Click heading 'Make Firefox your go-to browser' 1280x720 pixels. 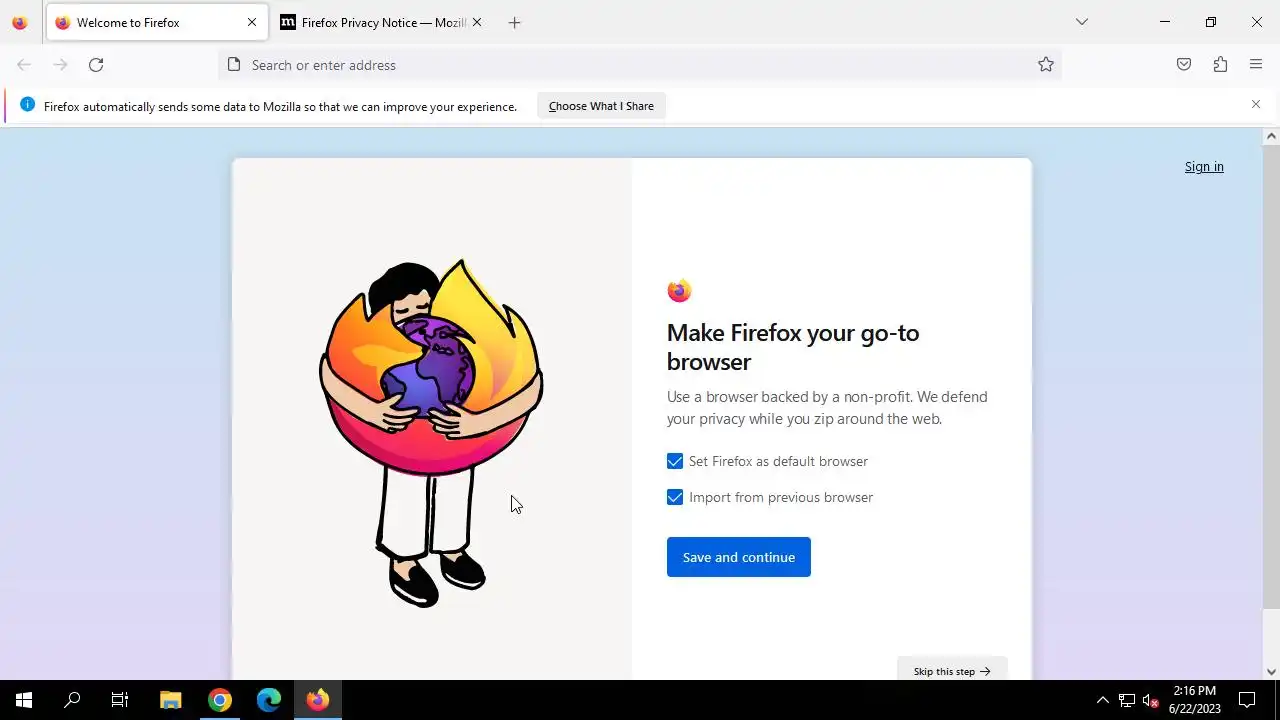click(x=793, y=347)
